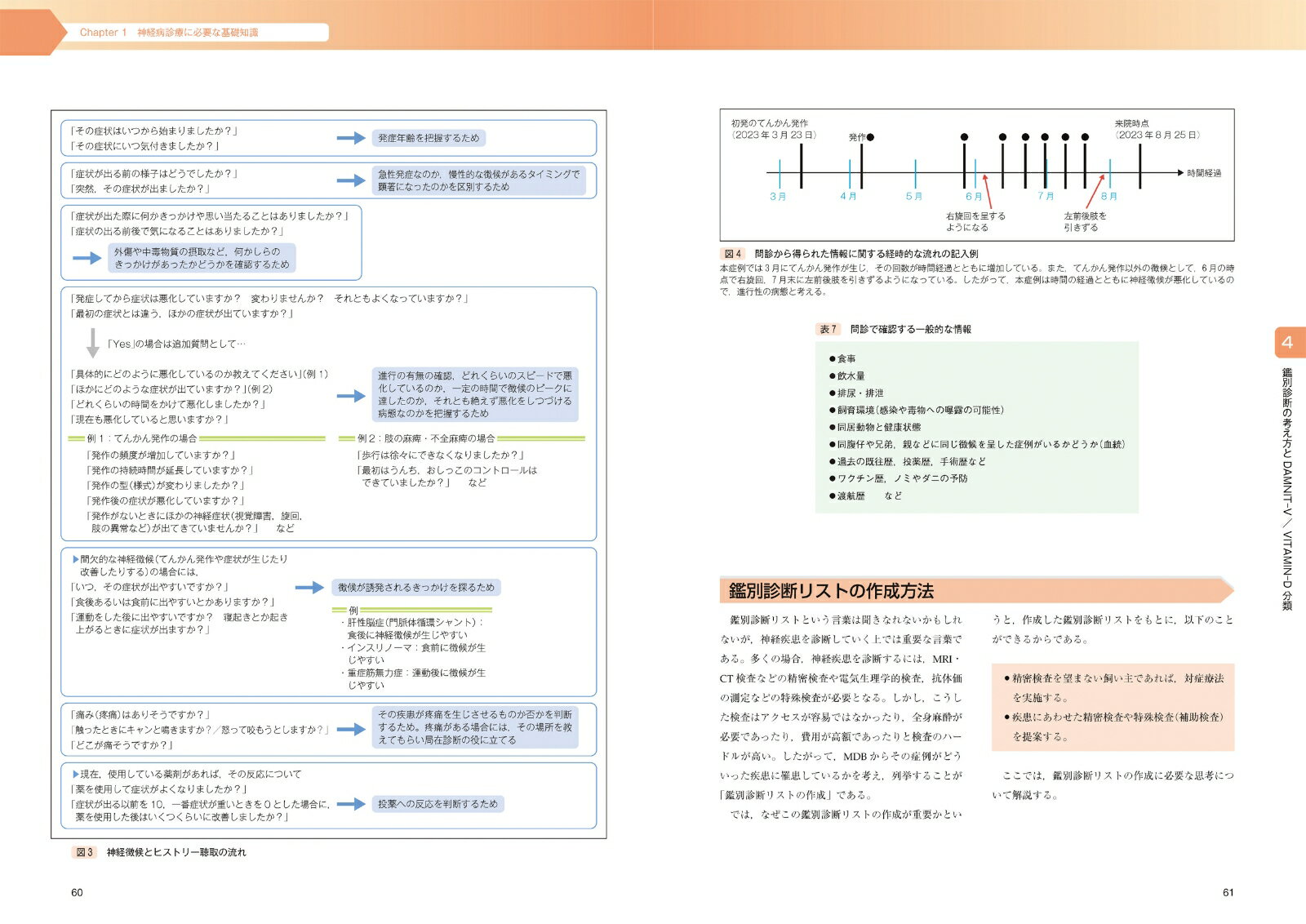Screen dimensions: 1306x924
Task: Click the 例1：てんかん発作の場合 heading
Action: coord(142,438)
